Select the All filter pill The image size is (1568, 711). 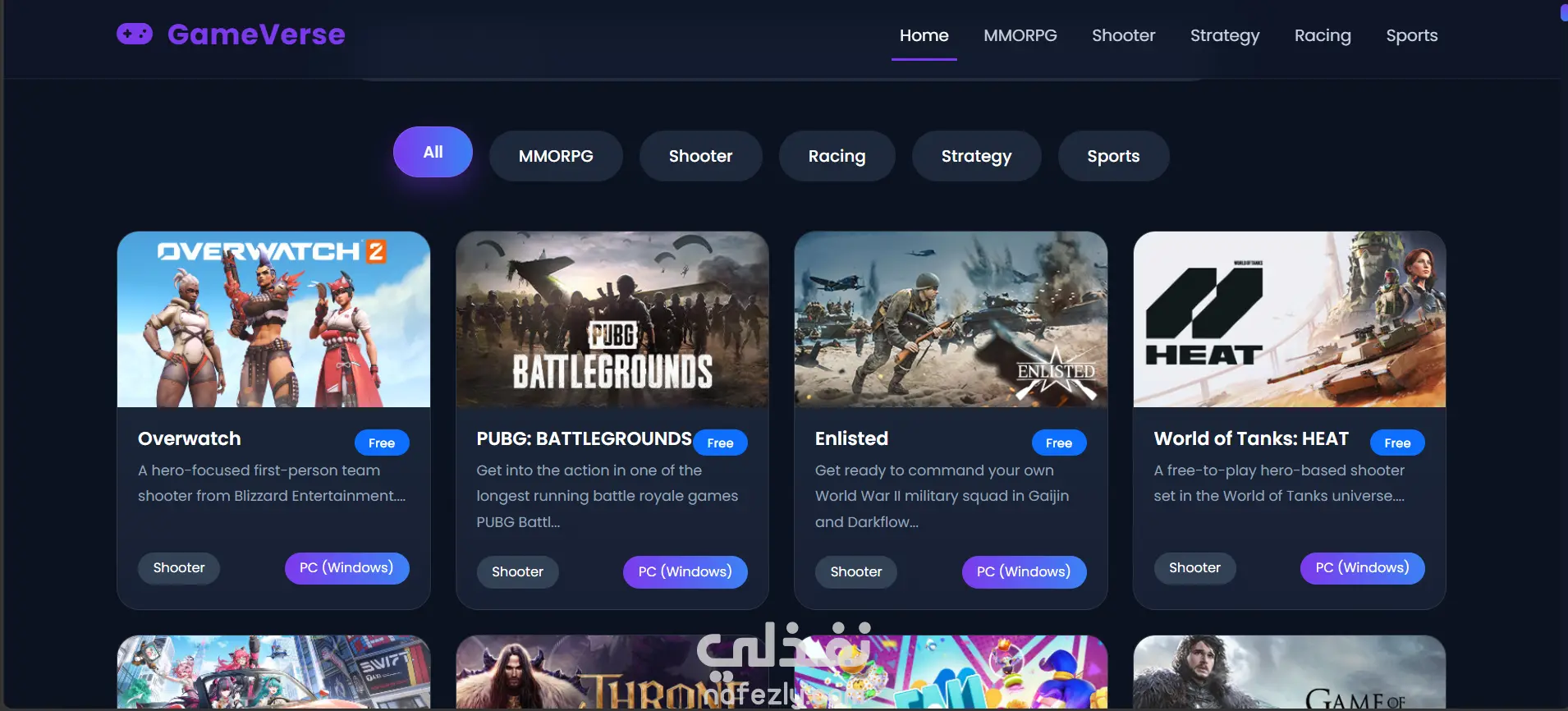[433, 152]
